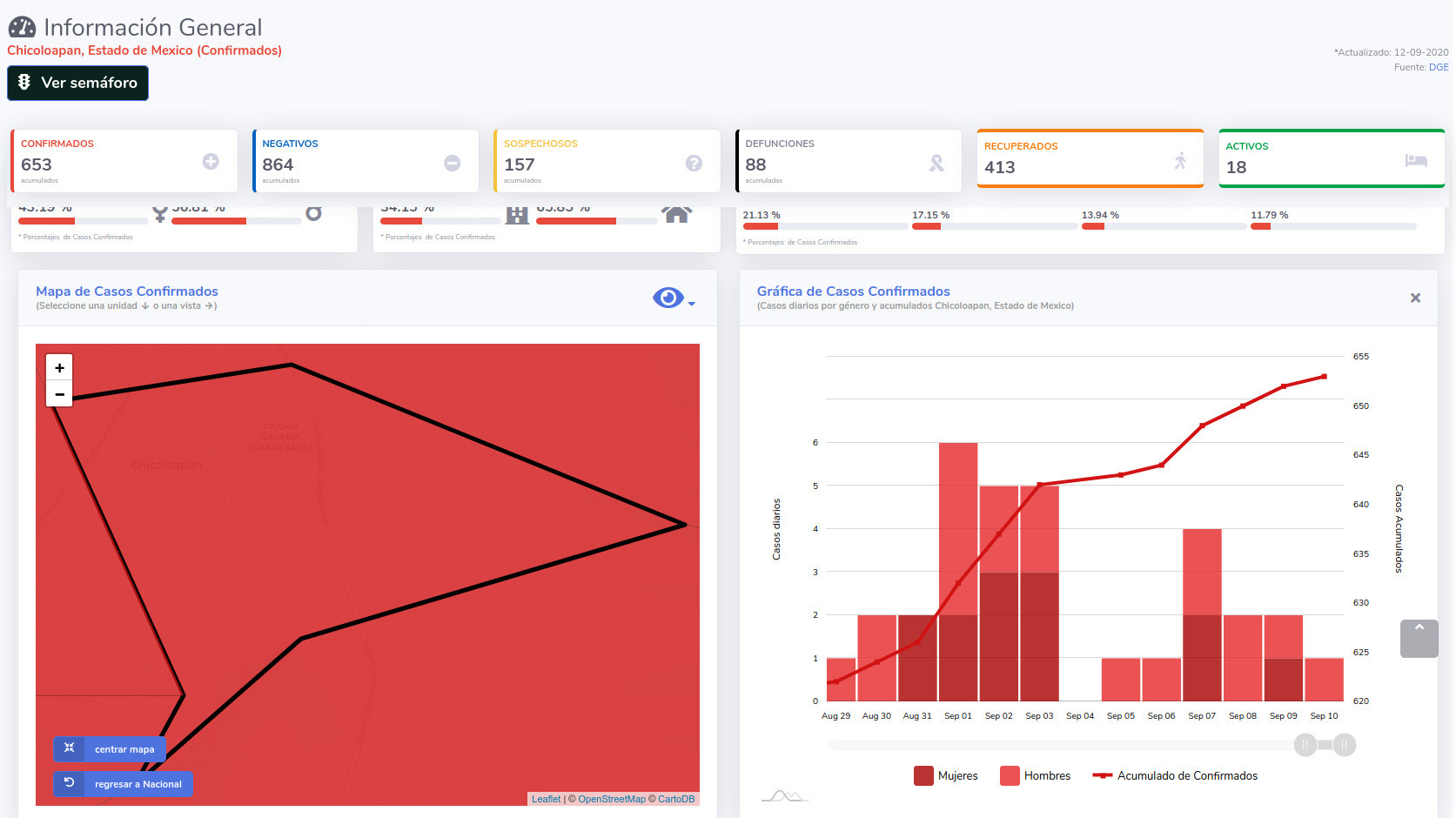The height and width of the screenshot is (818, 1456).
Task: Click the 21.13 % percentage value
Action: 762,215
